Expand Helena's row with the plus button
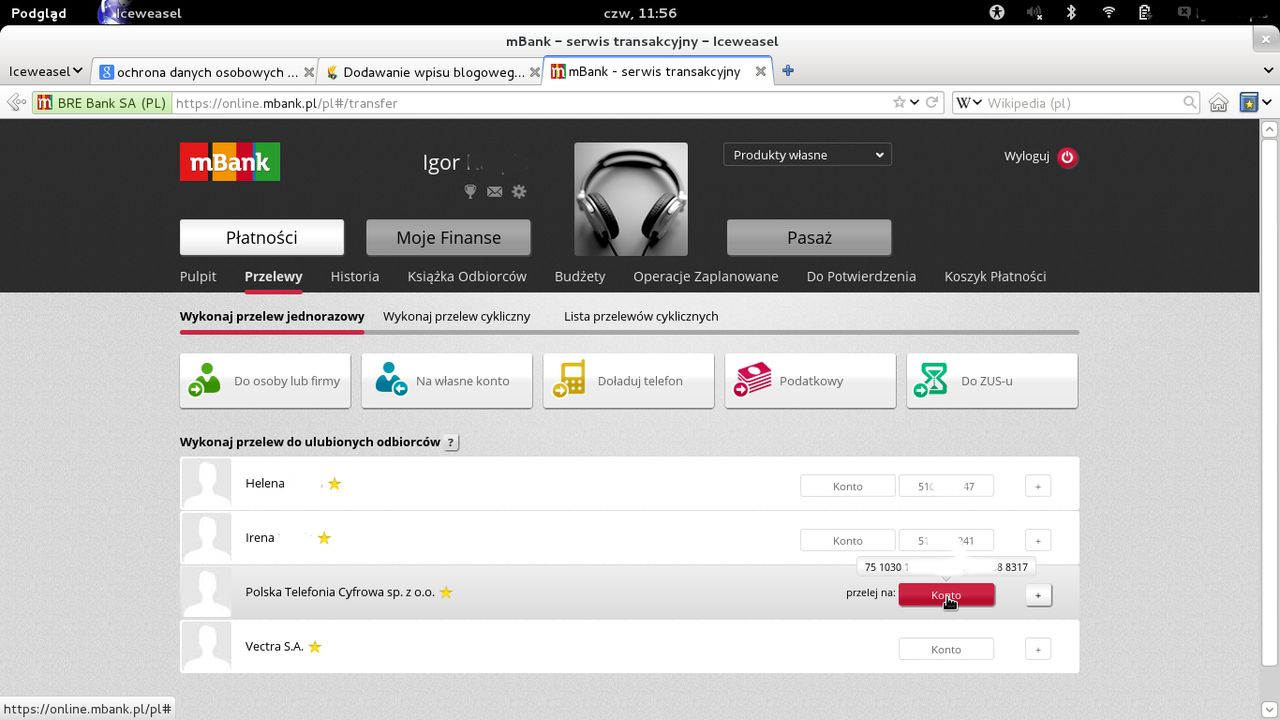1280x720 pixels. click(1038, 486)
